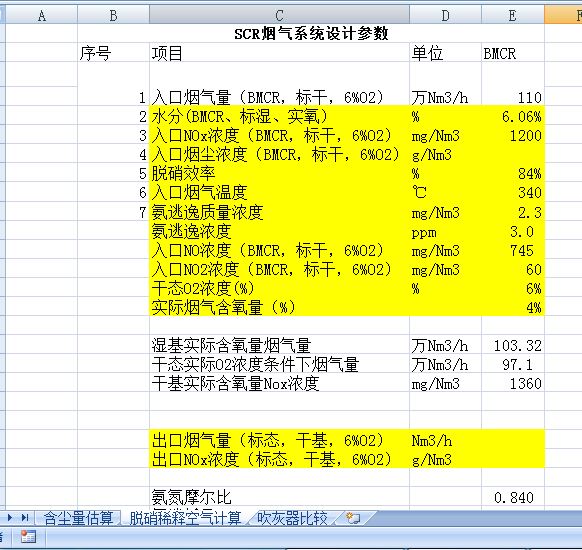Click the 入口烟气量 row label cell

pos(279,97)
